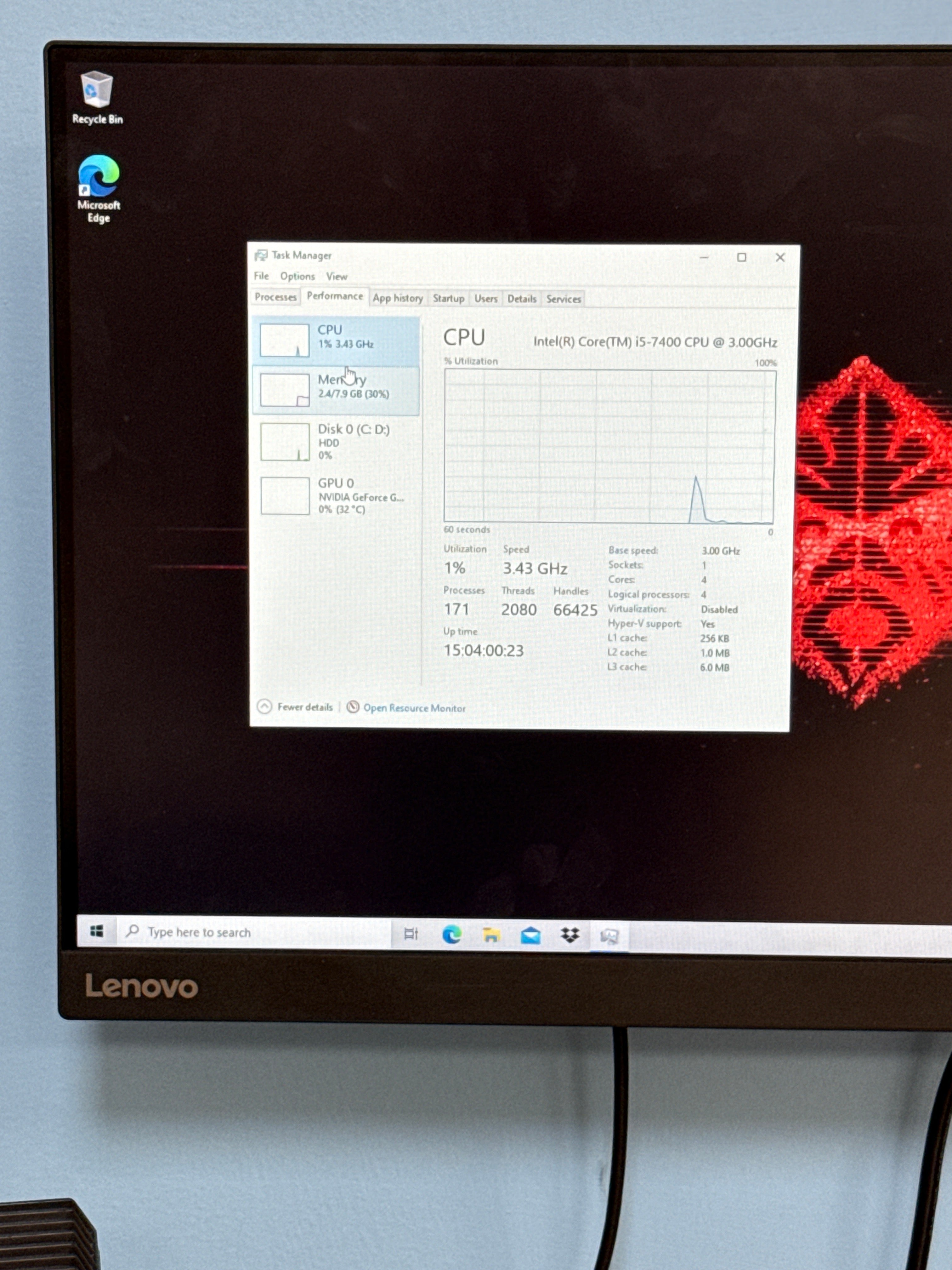Click the search magnifier icon in taskbar
The image size is (952, 1270).
coord(133,931)
